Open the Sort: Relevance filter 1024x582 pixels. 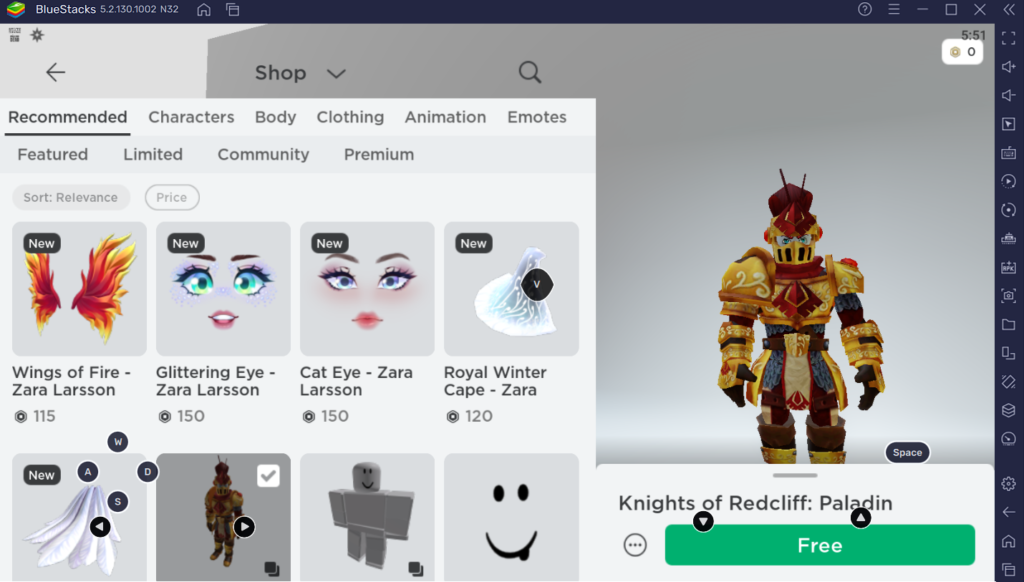click(70, 197)
